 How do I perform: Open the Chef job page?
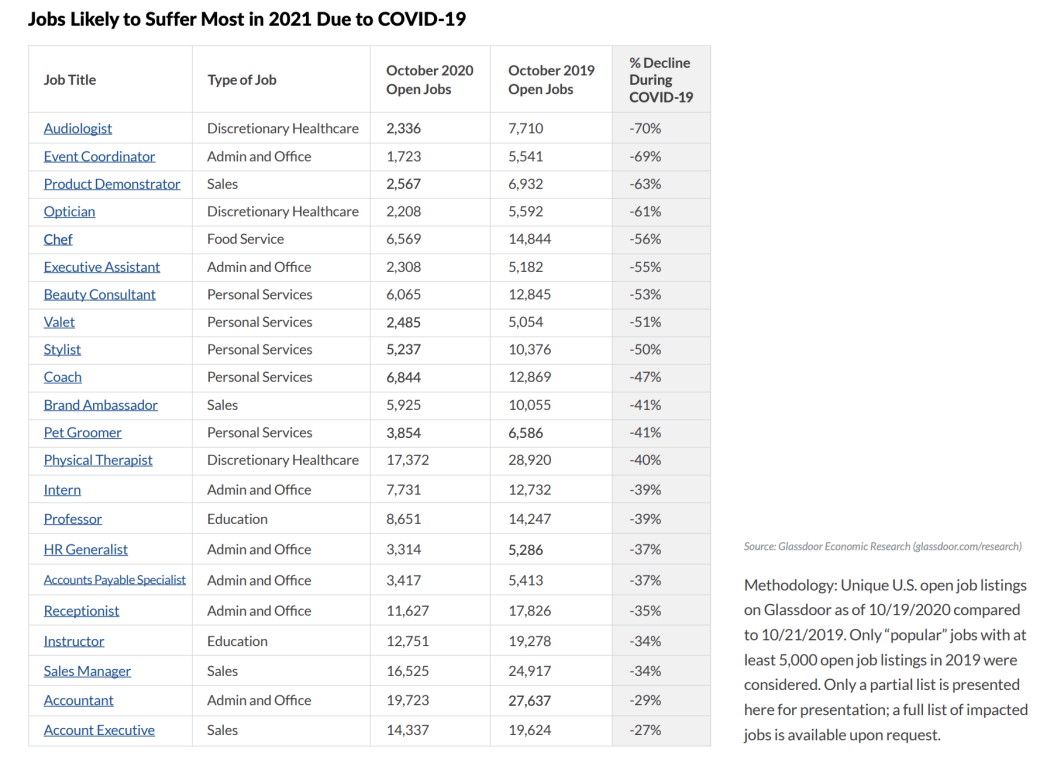tap(58, 239)
